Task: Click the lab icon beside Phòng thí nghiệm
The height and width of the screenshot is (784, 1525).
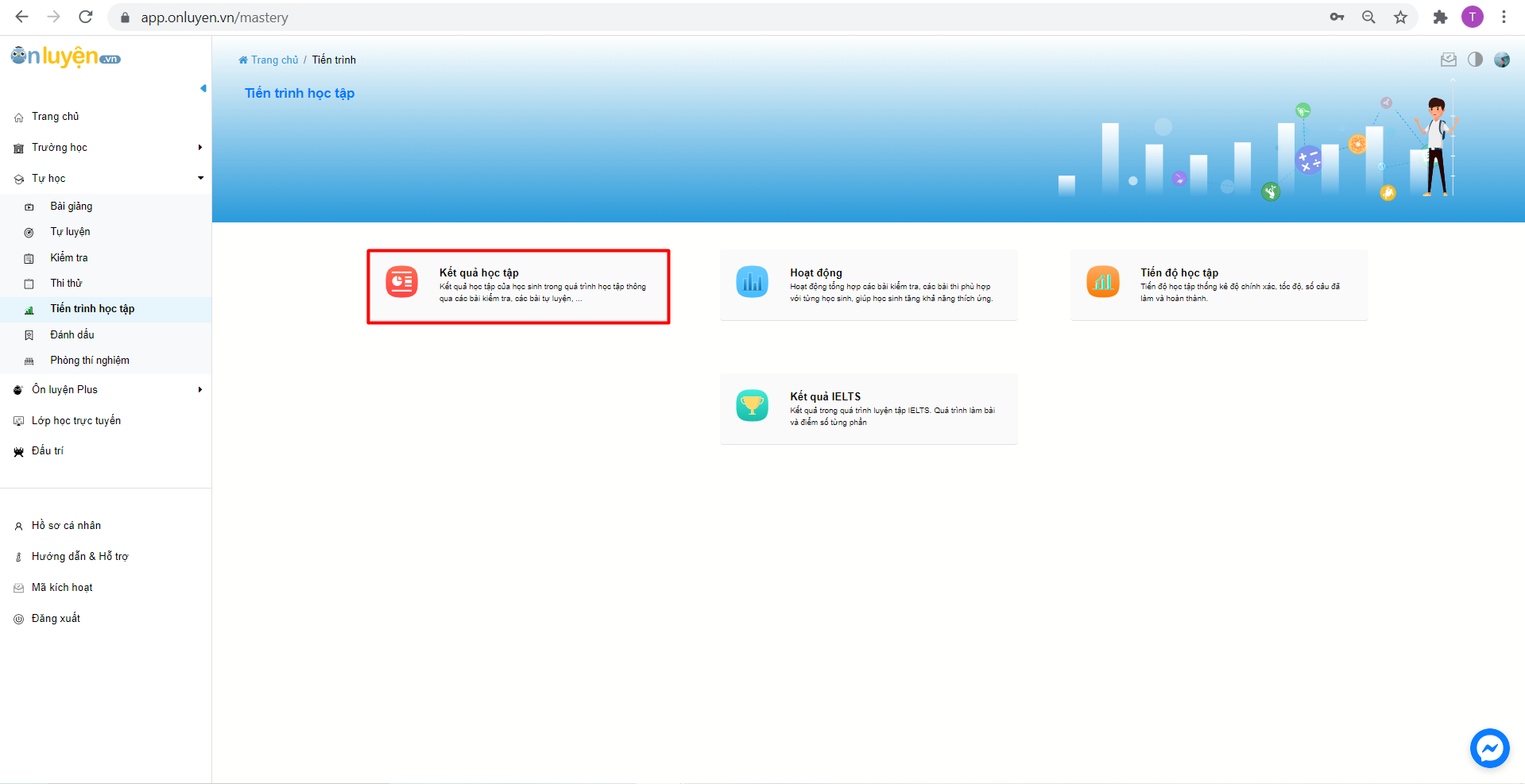Action: point(29,361)
